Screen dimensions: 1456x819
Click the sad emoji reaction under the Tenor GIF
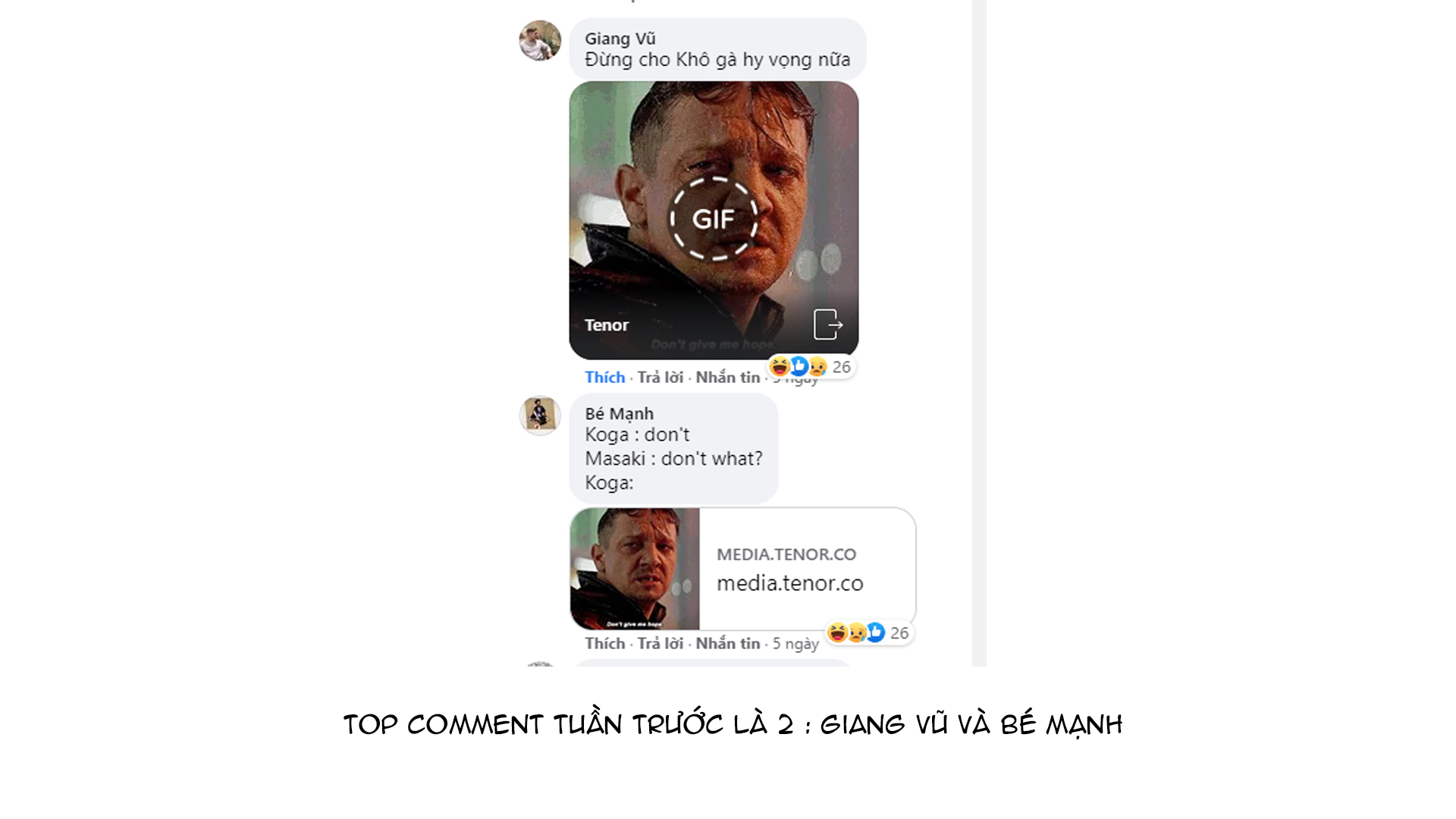pos(817,367)
